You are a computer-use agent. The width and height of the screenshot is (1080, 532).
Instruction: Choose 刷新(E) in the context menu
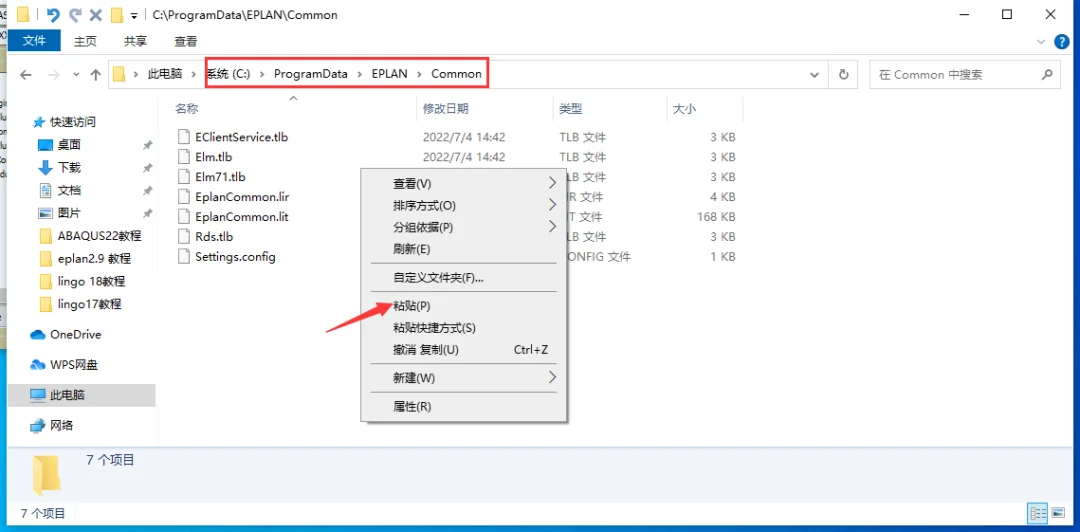point(464,249)
